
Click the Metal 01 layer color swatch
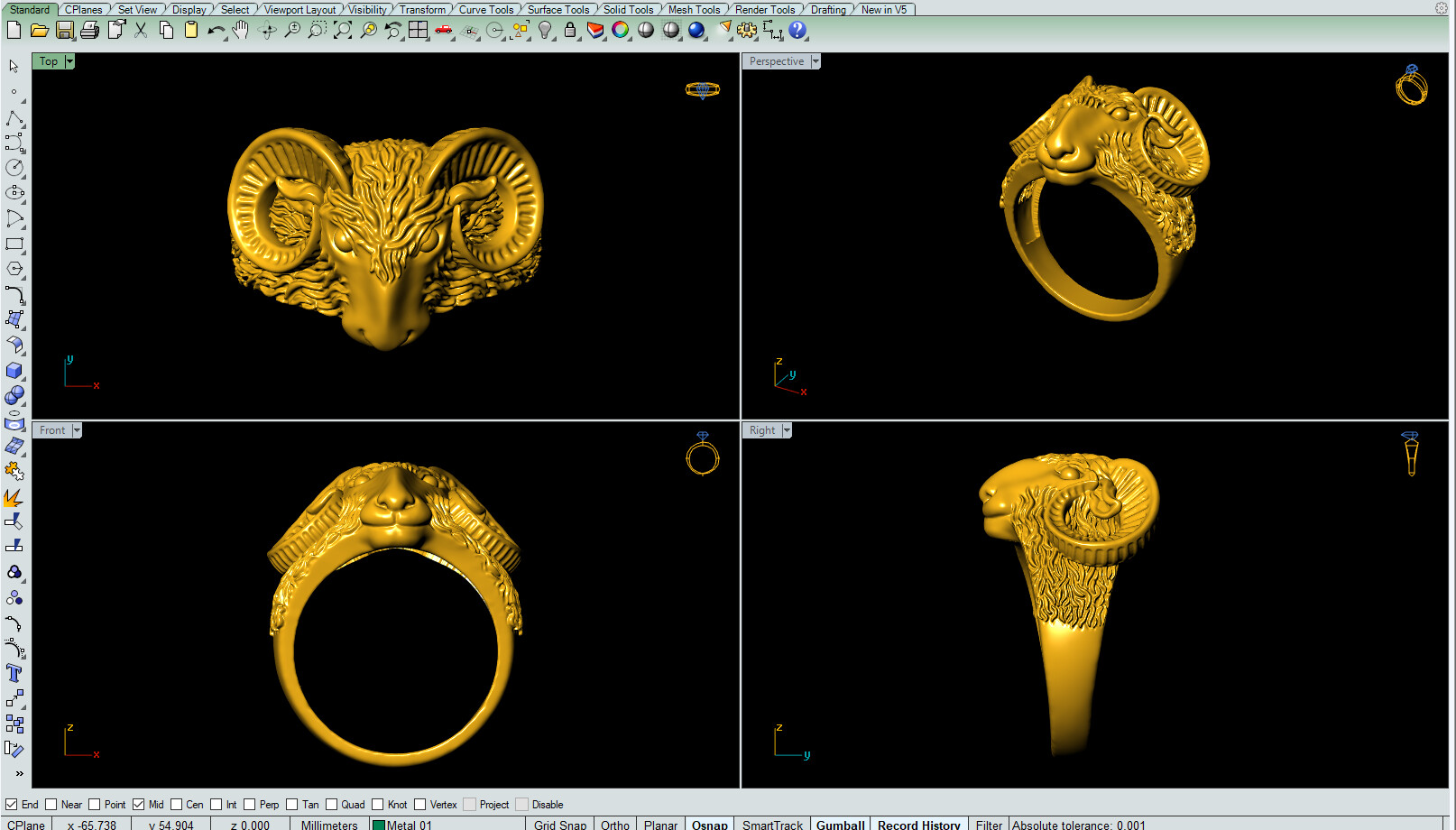(380, 824)
